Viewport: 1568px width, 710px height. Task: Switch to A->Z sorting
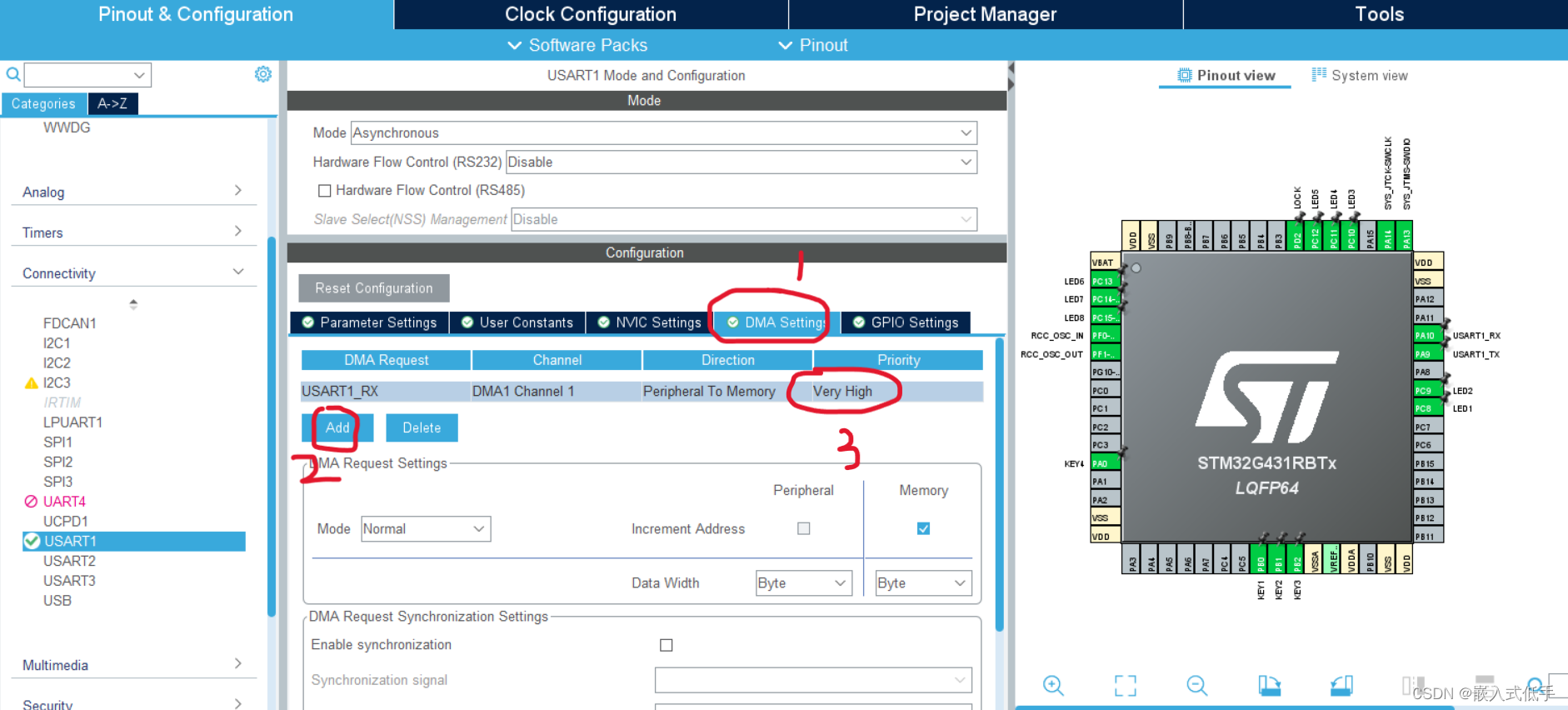click(112, 103)
